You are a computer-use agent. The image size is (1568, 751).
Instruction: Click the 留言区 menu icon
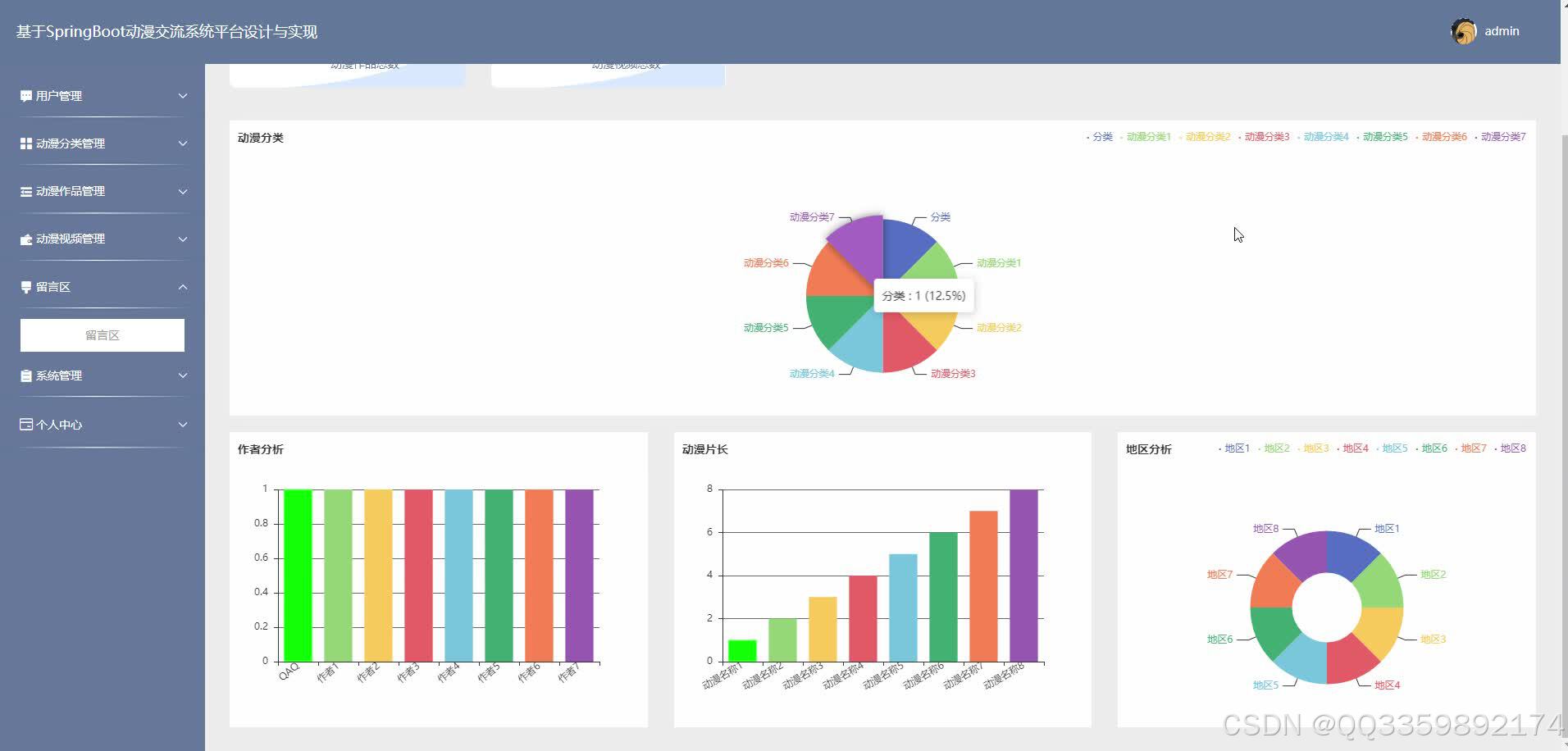[26, 287]
